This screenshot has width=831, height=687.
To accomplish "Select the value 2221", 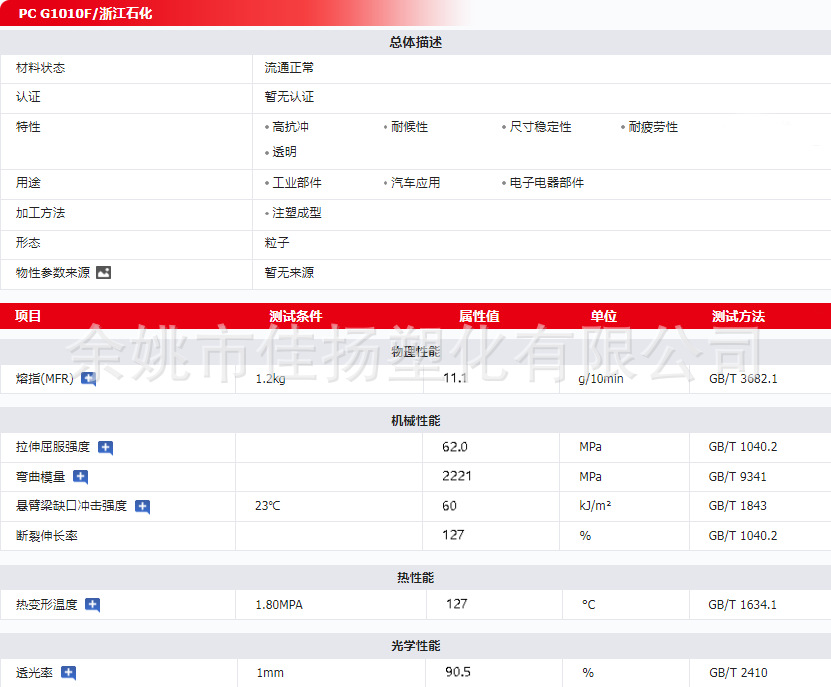I will click(457, 476).
